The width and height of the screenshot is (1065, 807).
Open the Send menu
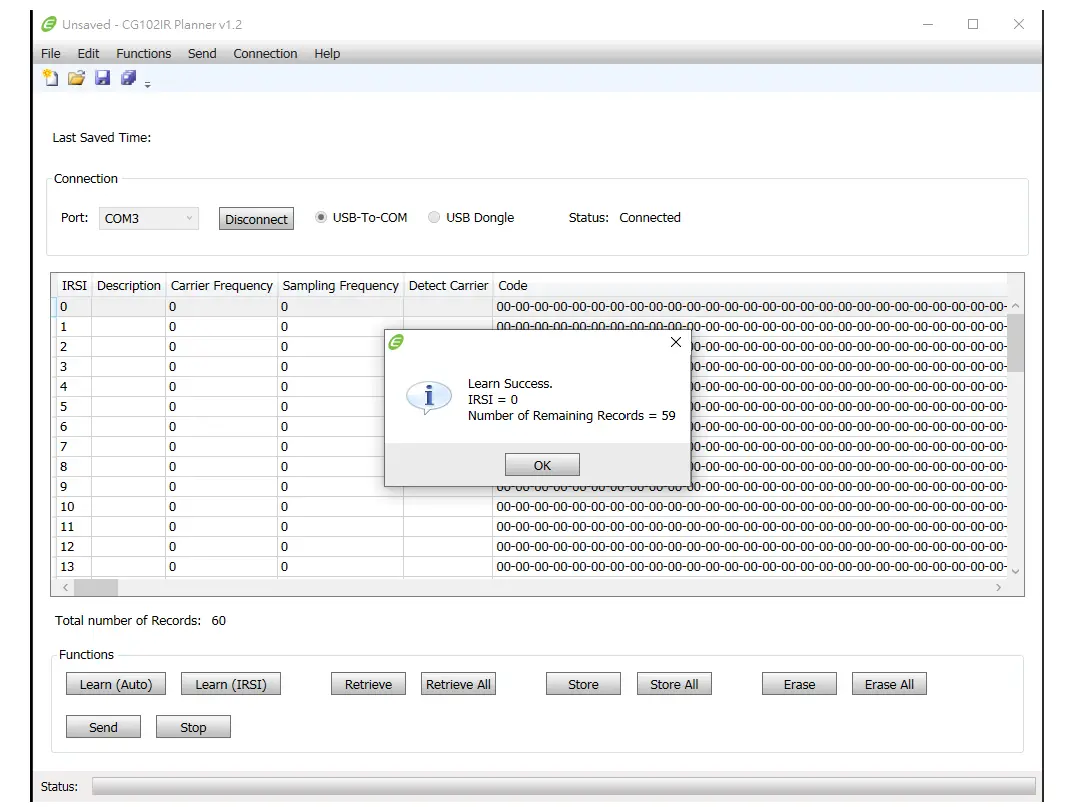pyautogui.click(x=202, y=54)
